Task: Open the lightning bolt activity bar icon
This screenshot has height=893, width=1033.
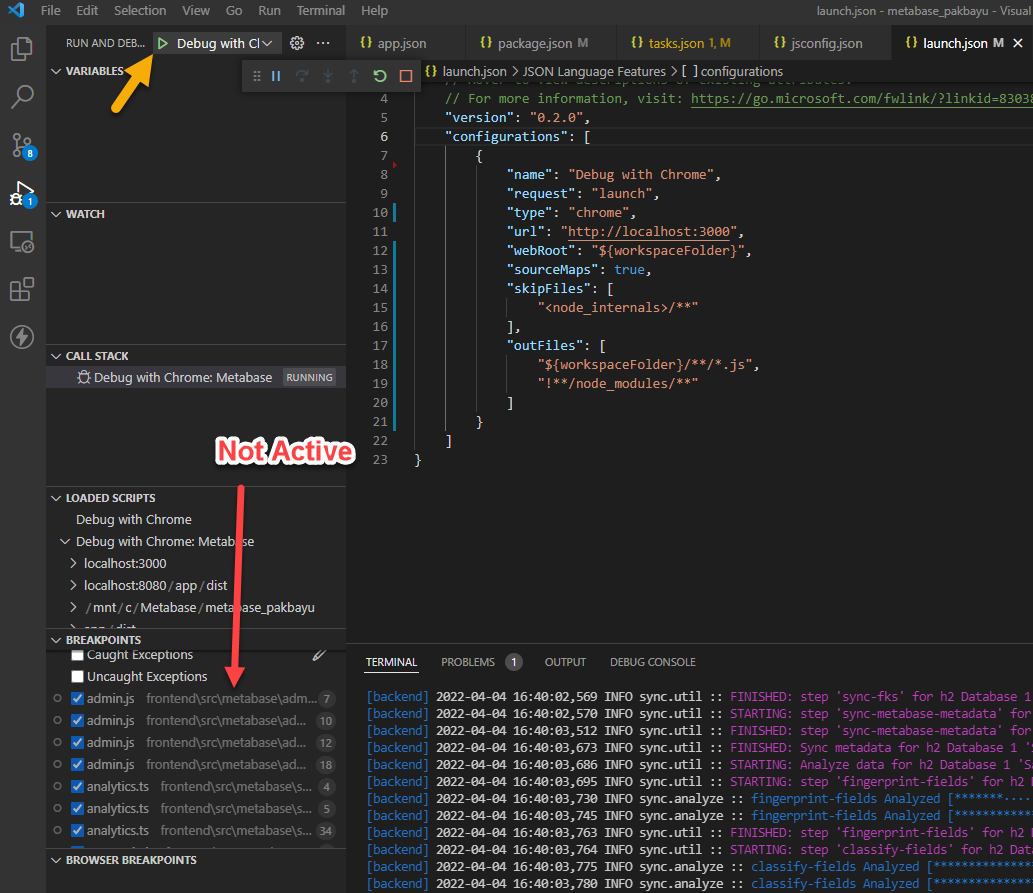Action: click(x=22, y=337)
